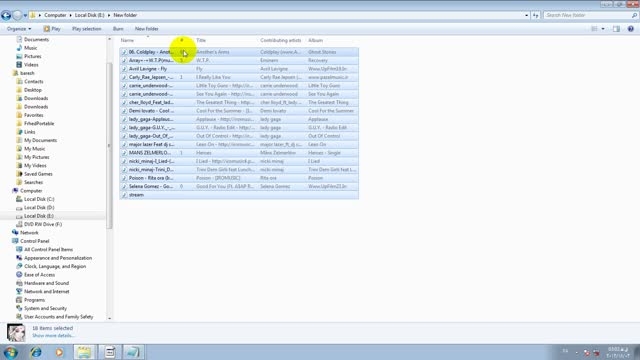Click Burn in the toolbar
Viewport: 640px width, 360px height.
point(118,29)
